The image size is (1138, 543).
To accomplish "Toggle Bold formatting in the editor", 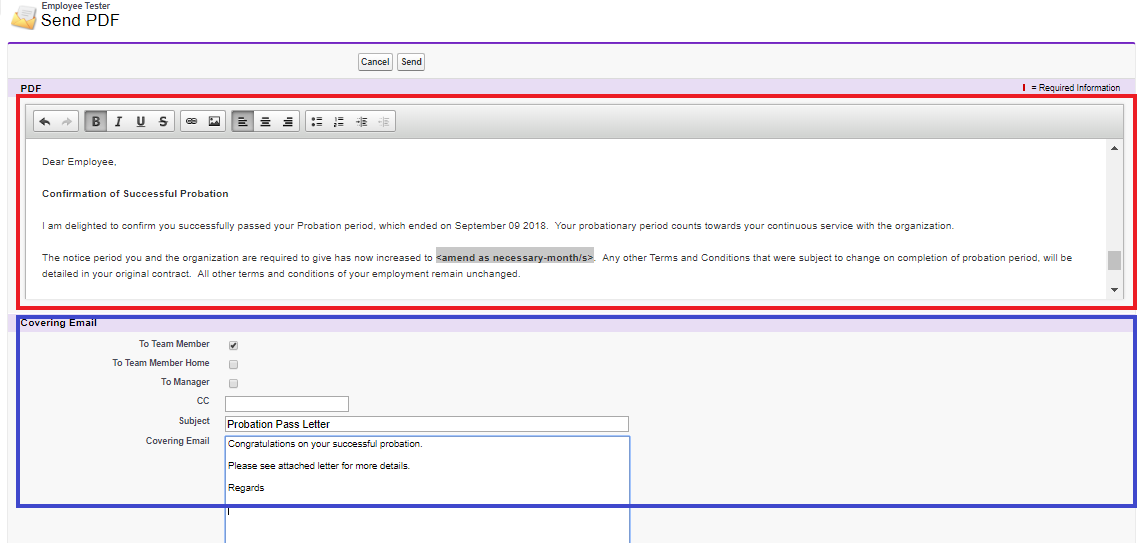I will tap(96, 122).
